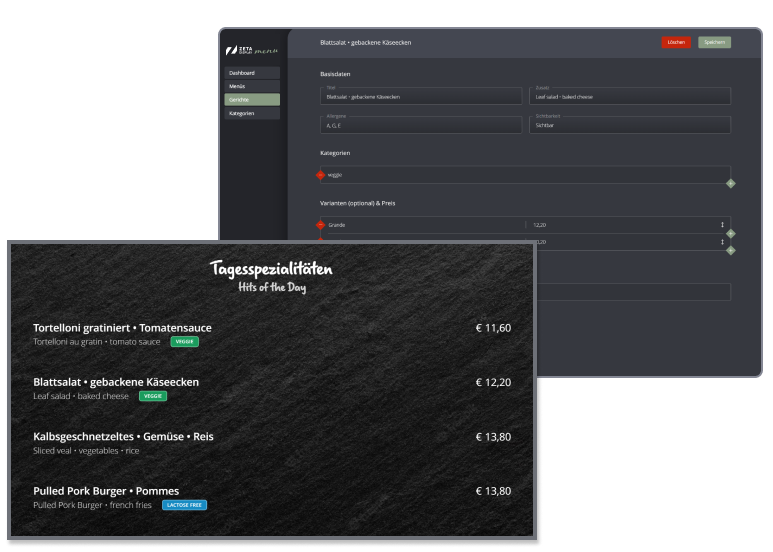Screen dimensions: 773x552
Task: Select Tortelloni gratiniert • Tomatensauce dish
Action: click(122, 328)
